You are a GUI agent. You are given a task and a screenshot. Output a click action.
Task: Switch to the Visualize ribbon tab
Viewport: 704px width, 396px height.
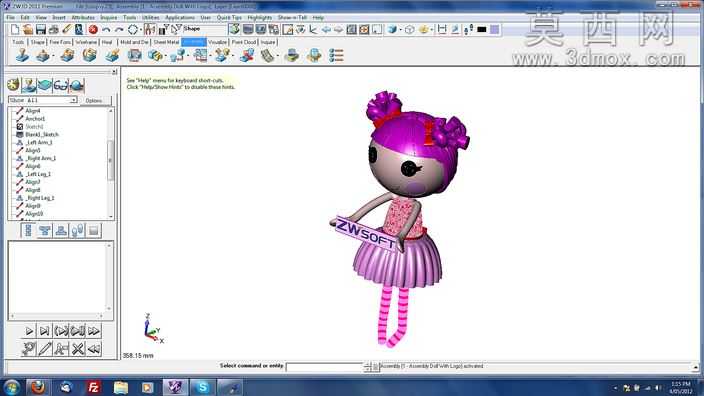click(217, 42)
